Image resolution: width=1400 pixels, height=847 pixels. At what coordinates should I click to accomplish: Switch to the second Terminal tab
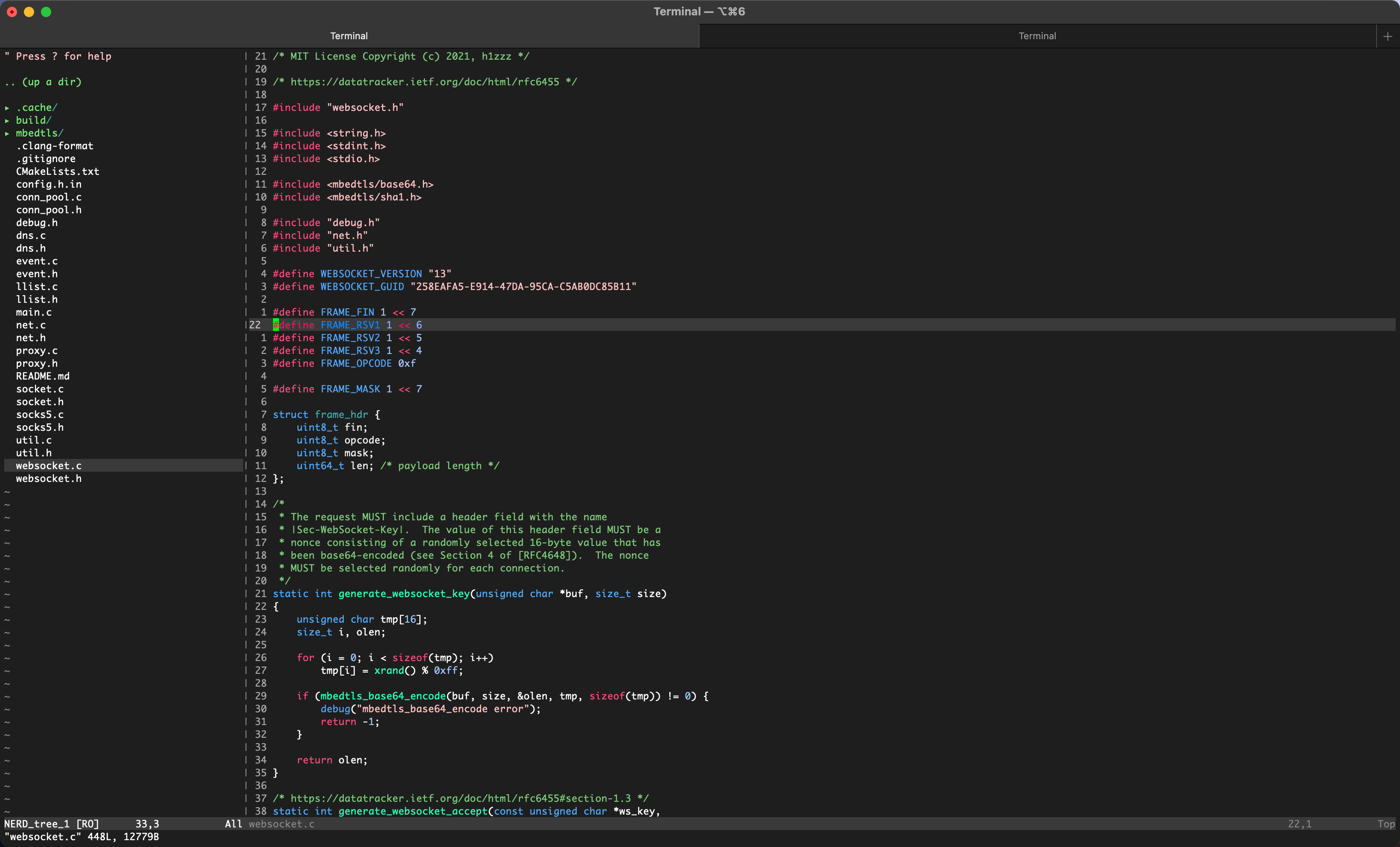1037,36
